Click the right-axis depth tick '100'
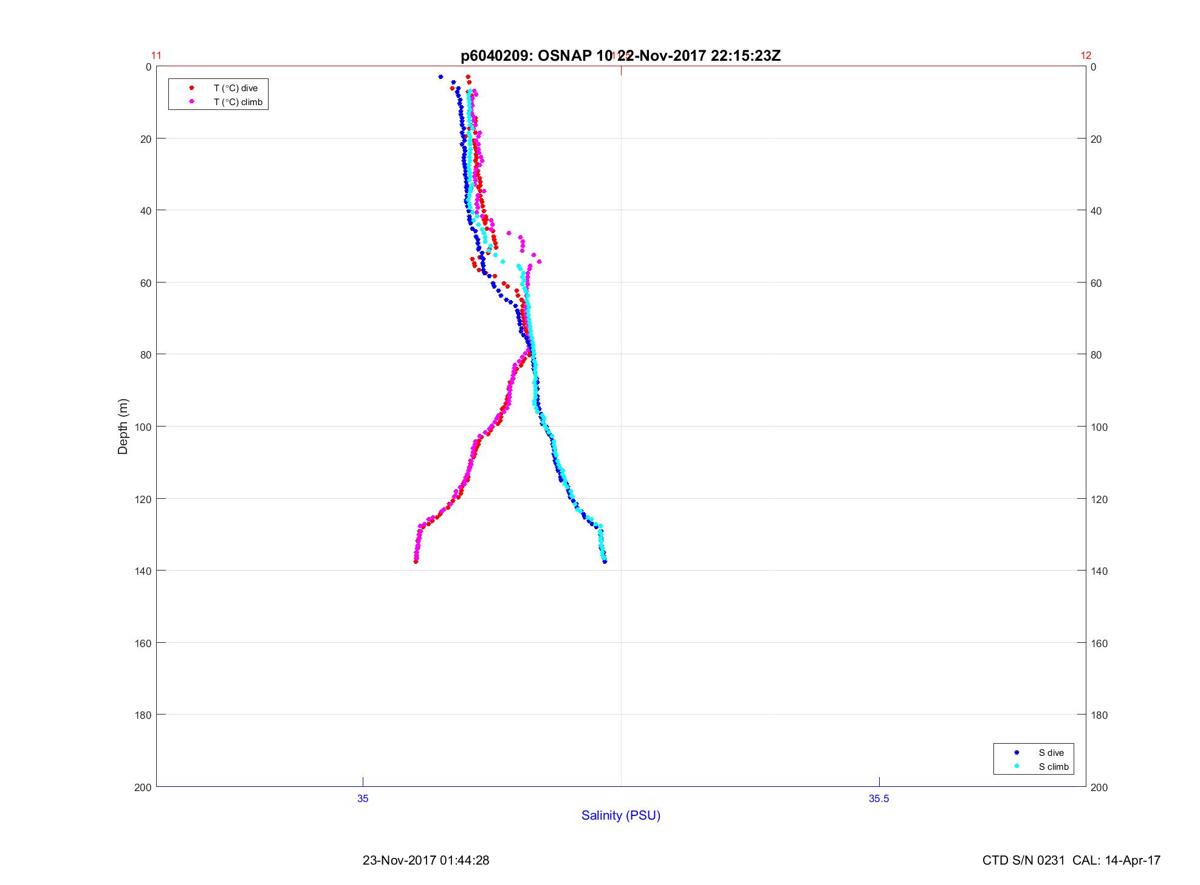 click(1100, 427)
